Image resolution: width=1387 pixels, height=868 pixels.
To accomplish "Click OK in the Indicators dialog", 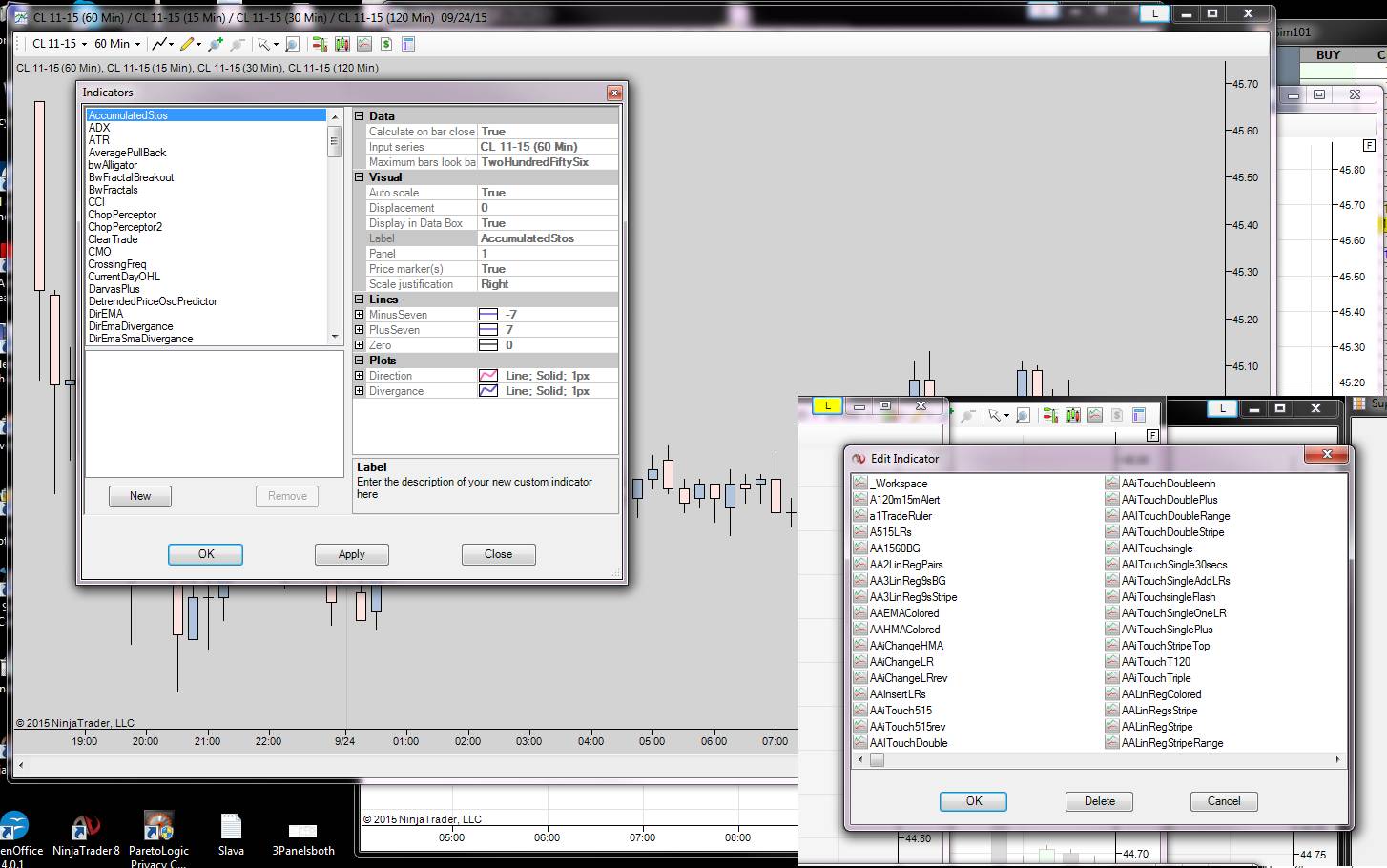I will coord(206,554).
